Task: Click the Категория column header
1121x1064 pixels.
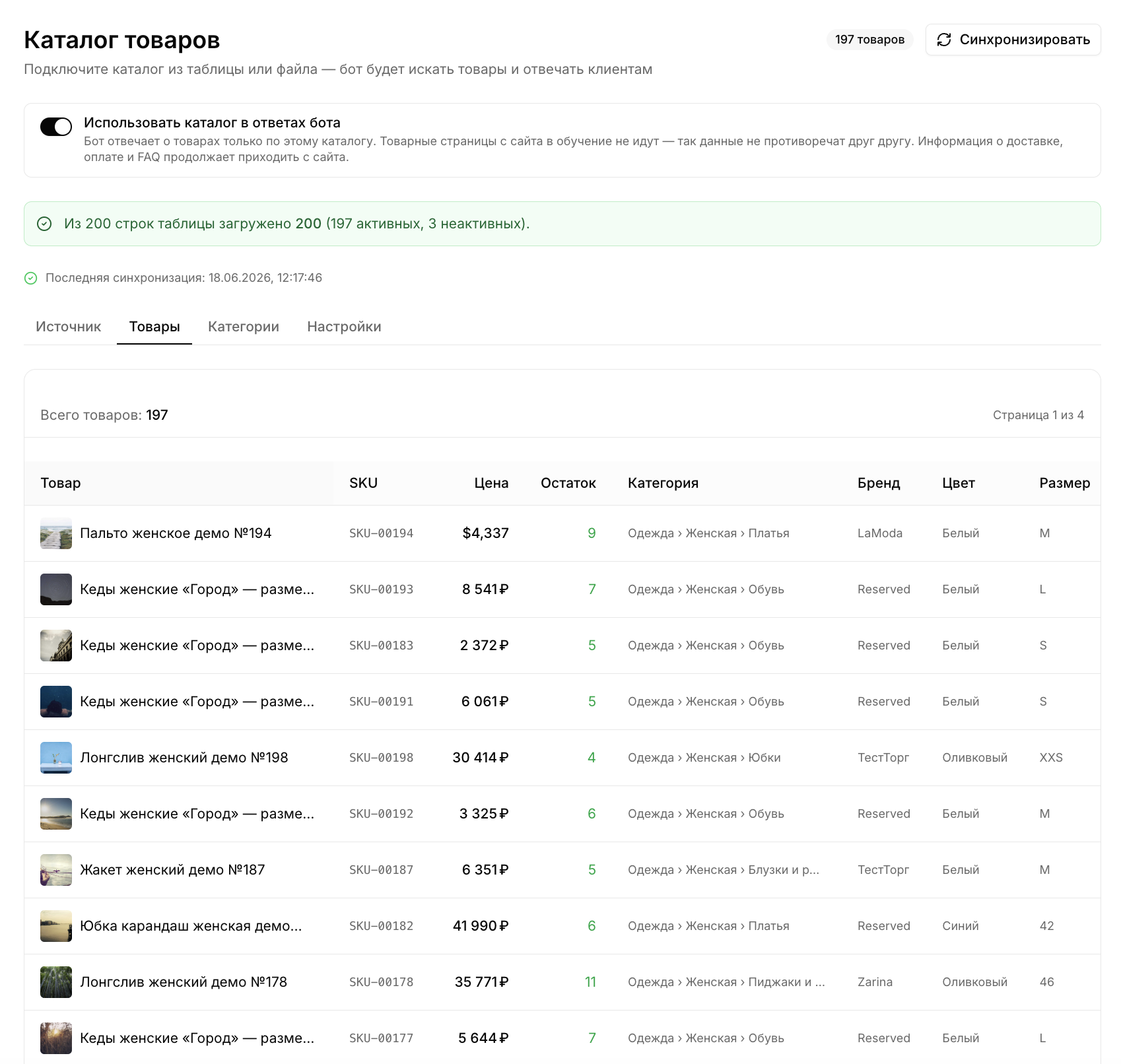Action: click(663, 483)
